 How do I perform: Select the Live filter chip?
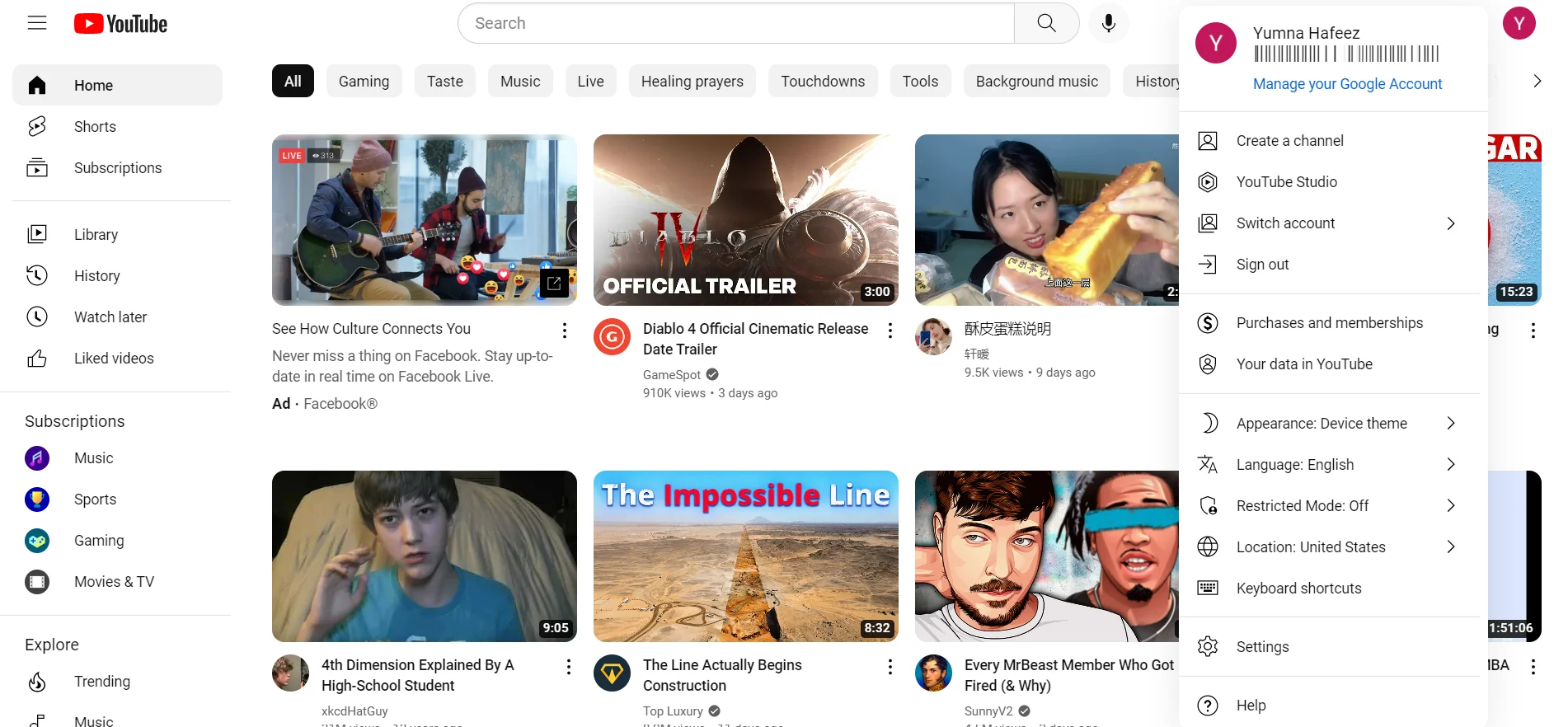pos(590,81)
